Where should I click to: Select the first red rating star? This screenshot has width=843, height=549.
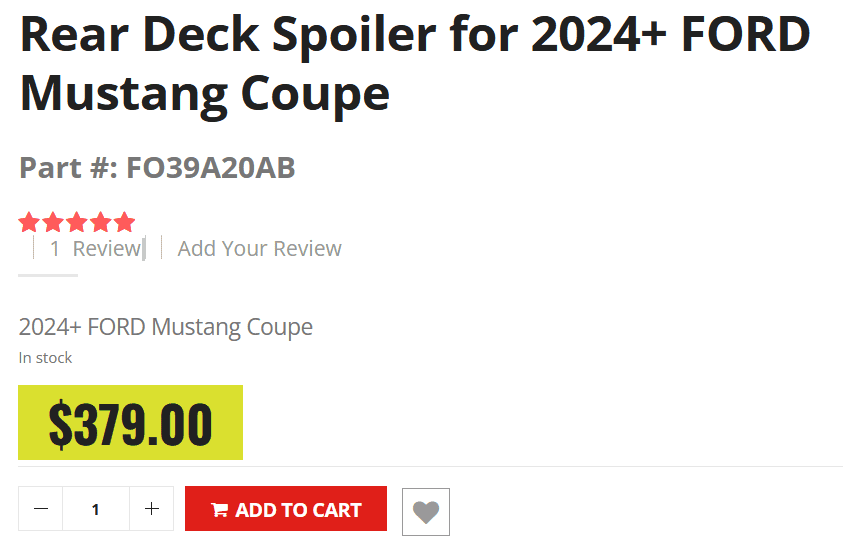click(29, 222)
